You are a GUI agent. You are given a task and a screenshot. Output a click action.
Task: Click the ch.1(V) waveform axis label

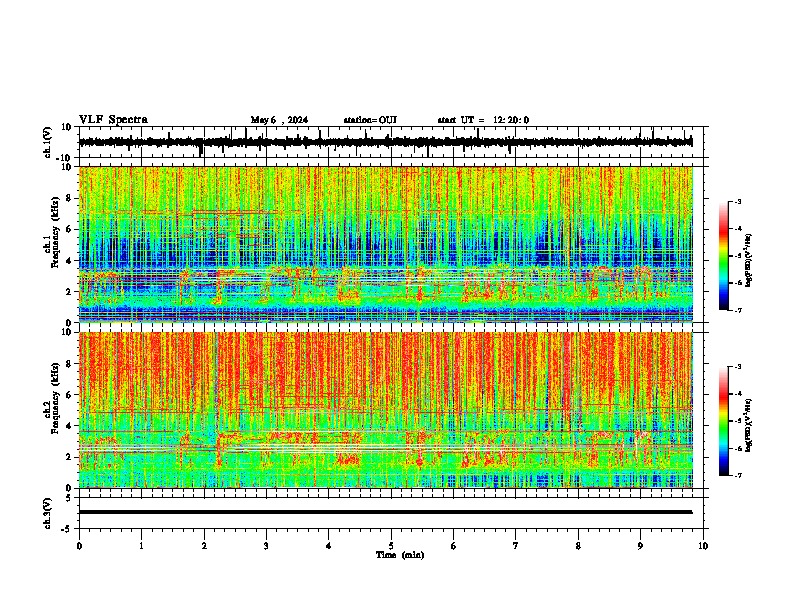[48, 142]
